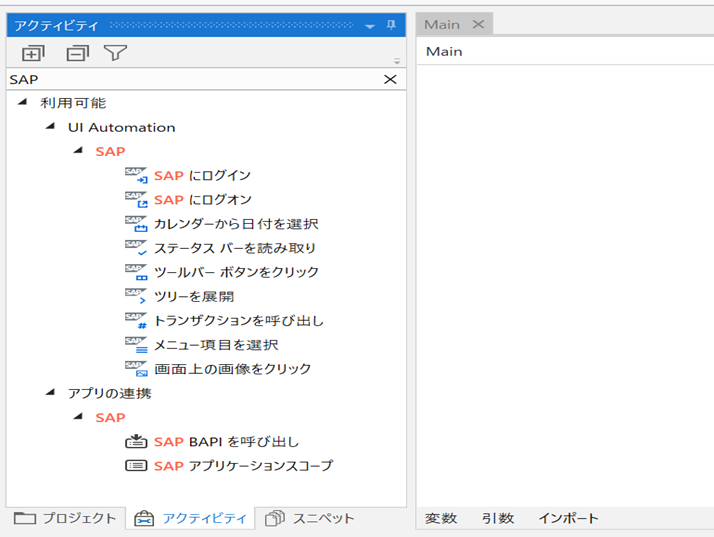Select ツリーを展開 text
Screen dimensions: 714x537
194,296
